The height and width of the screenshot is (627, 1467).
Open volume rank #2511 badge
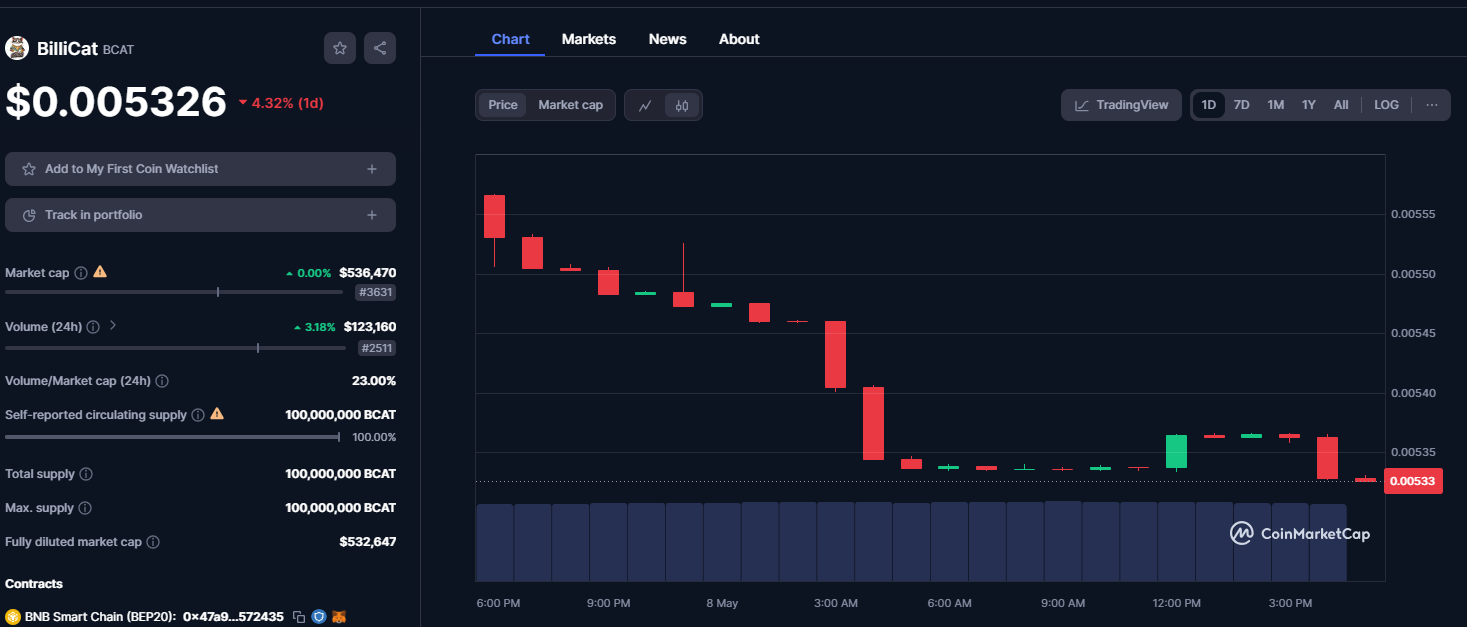click(376, 348)
